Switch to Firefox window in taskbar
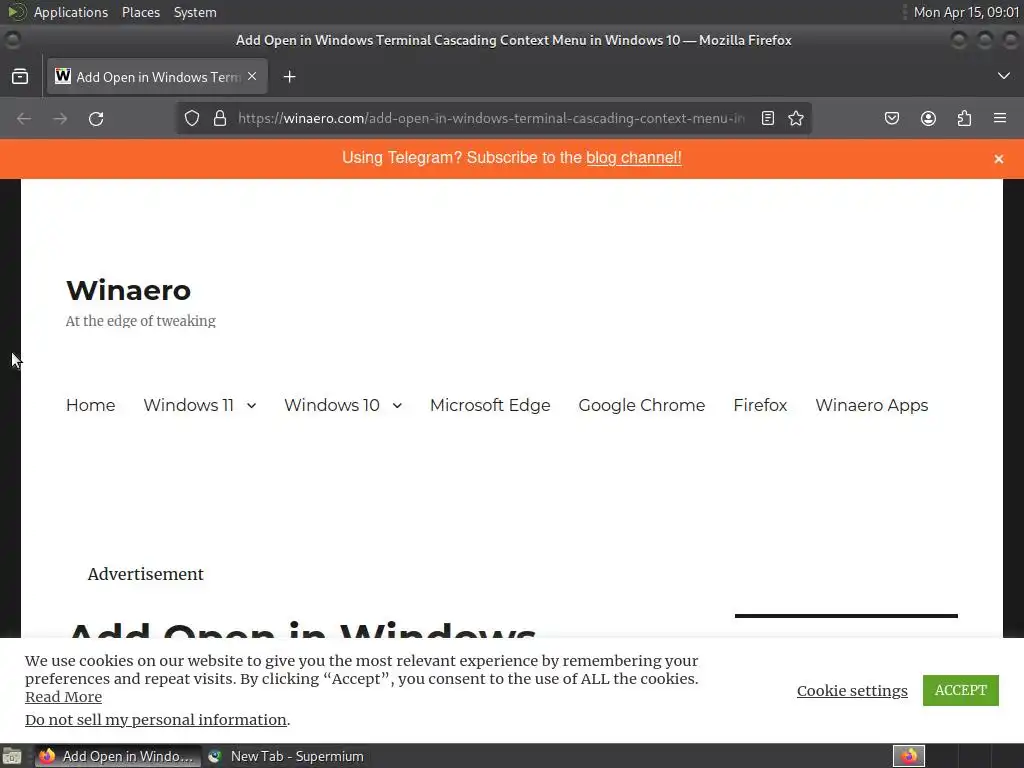The width and height of the screenshot is (1024, 768). point(117,756)
